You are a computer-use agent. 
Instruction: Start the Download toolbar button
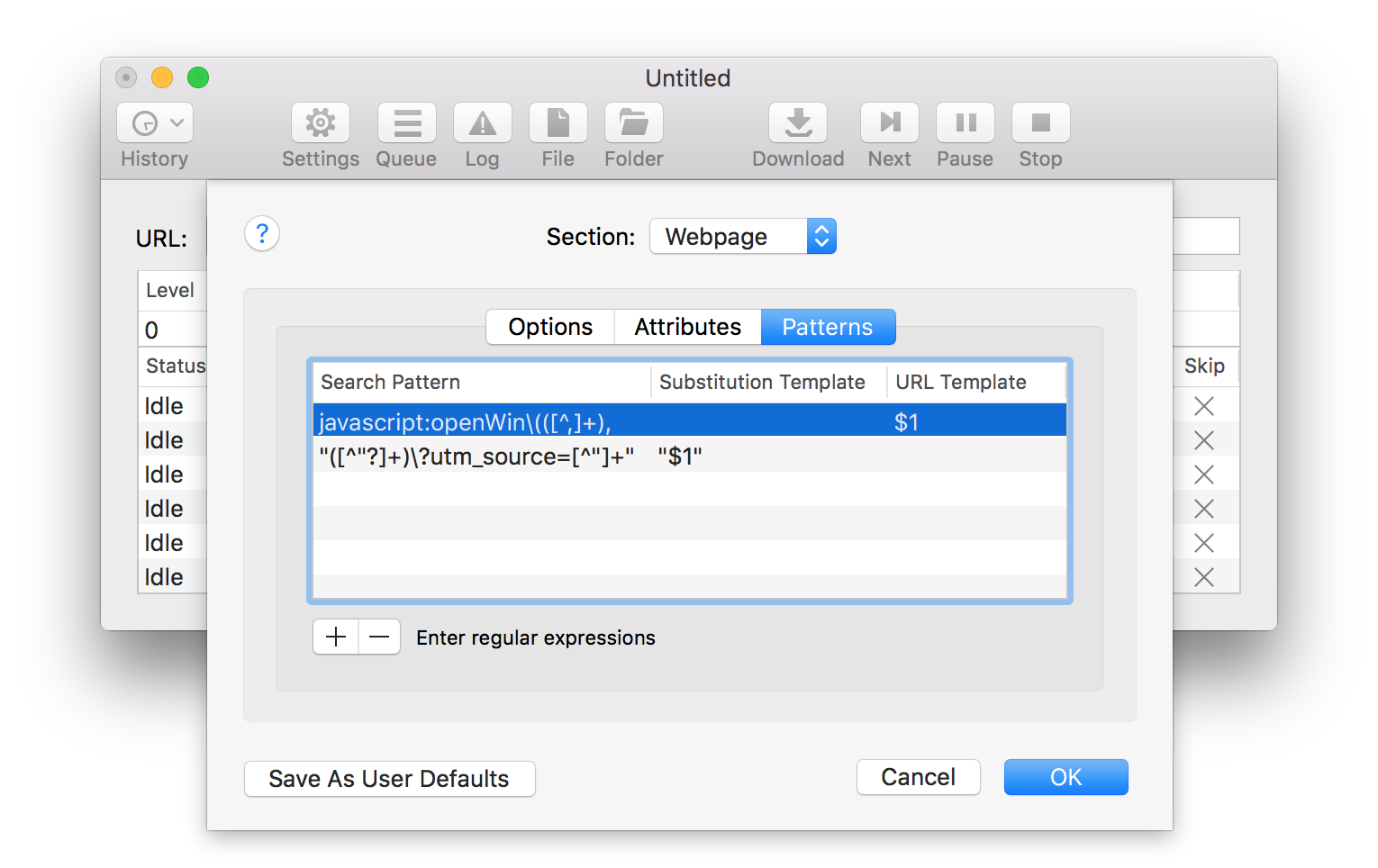797,123
